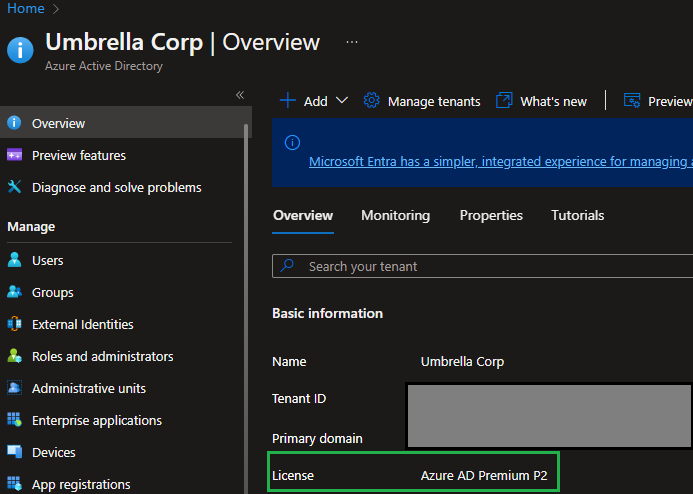Image resolution: width=693 pixels, height=494 pixels.
Task: Expand the Add dropdown chevron
Action: click(x=342, y=100)
